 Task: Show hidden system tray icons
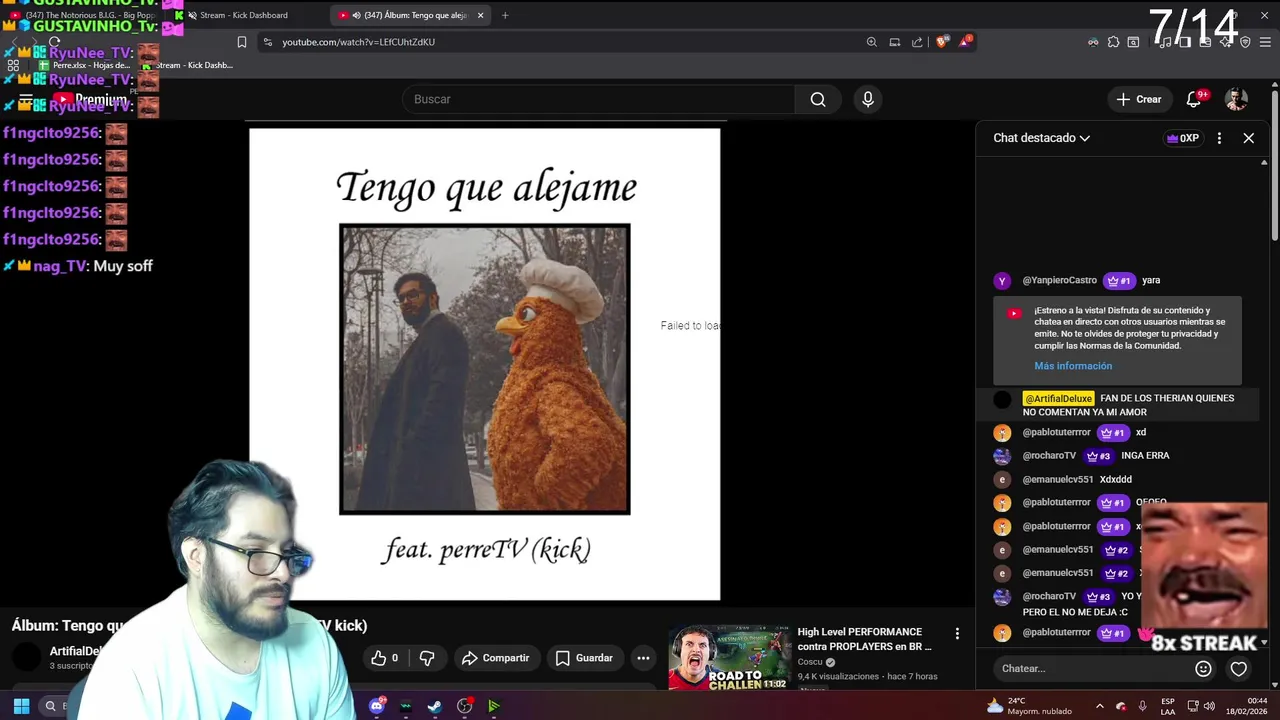tap(1099, 706)
